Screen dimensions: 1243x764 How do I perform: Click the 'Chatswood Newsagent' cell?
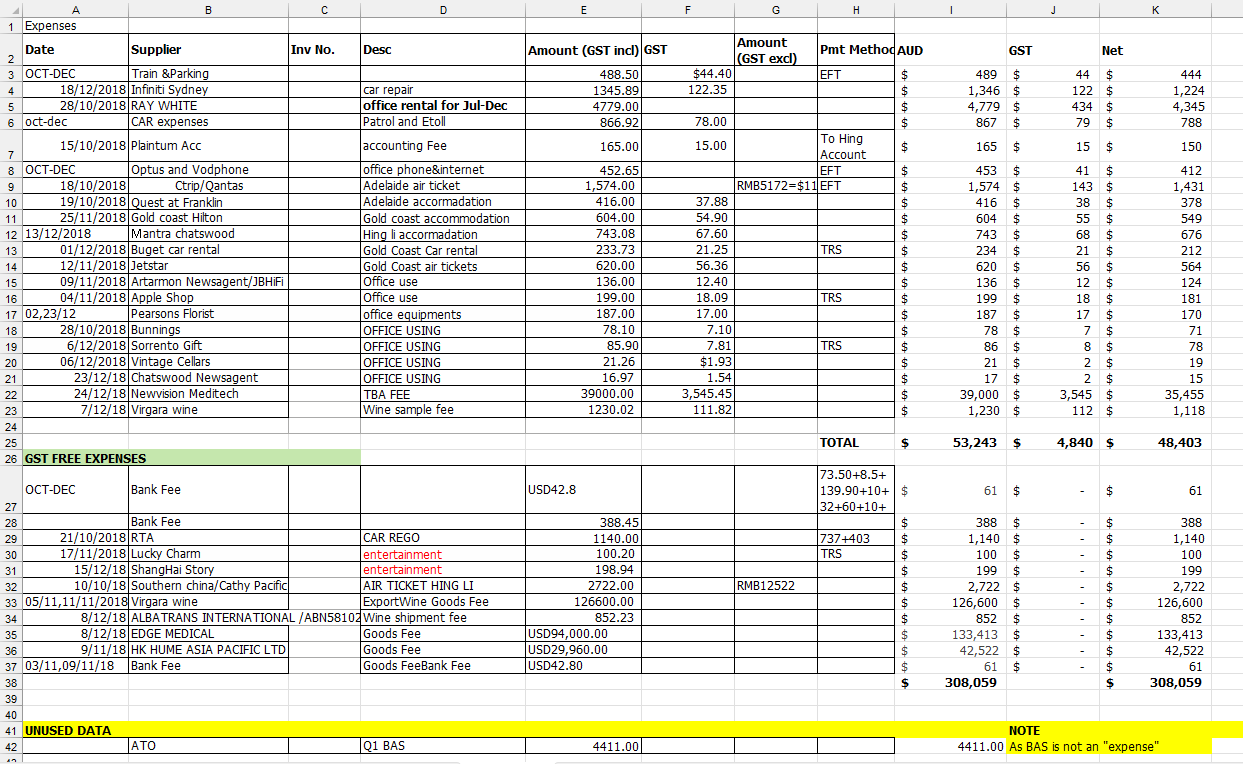[208, 378]
